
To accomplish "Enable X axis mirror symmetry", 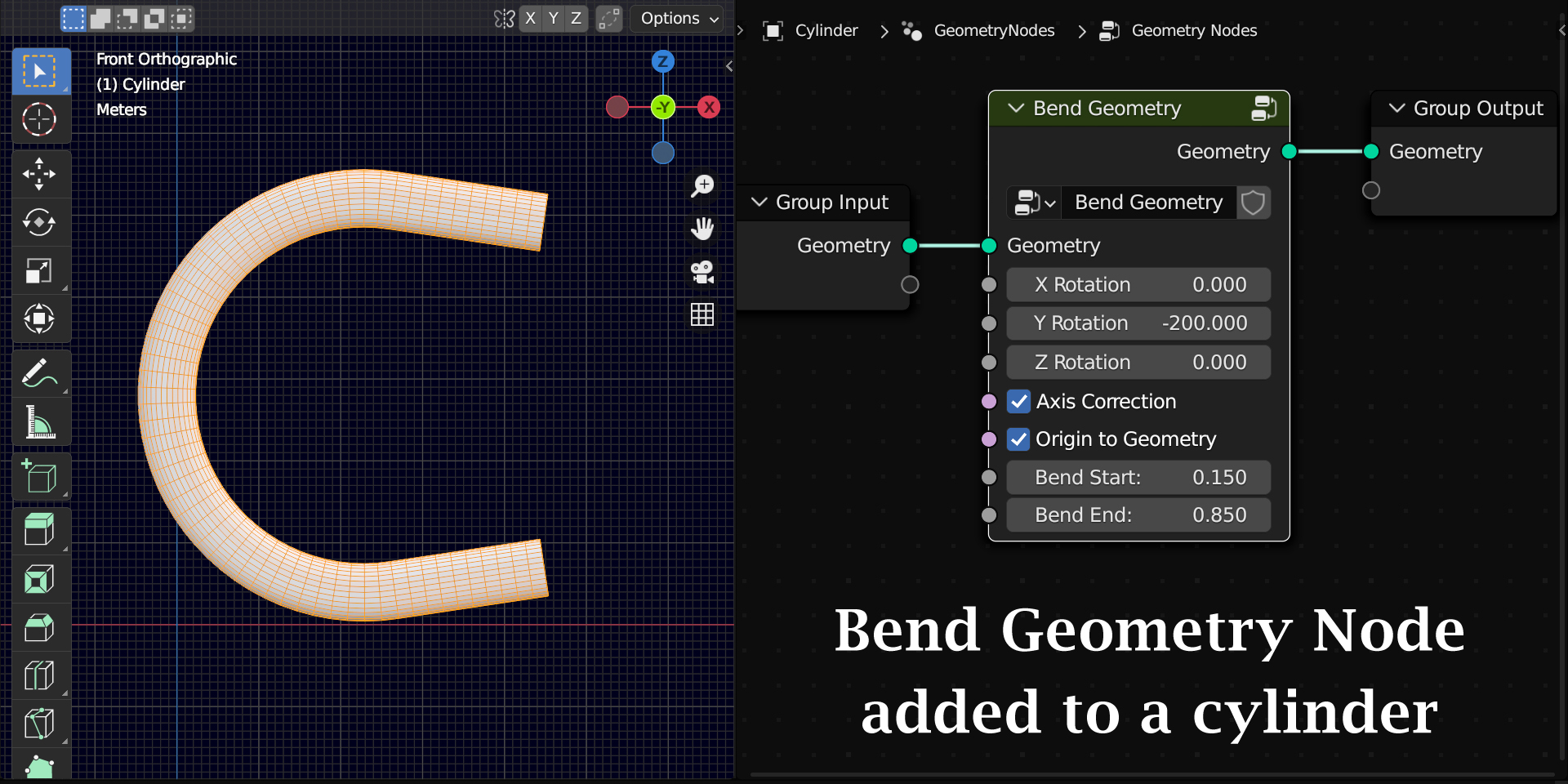I will tap(529, 18).
